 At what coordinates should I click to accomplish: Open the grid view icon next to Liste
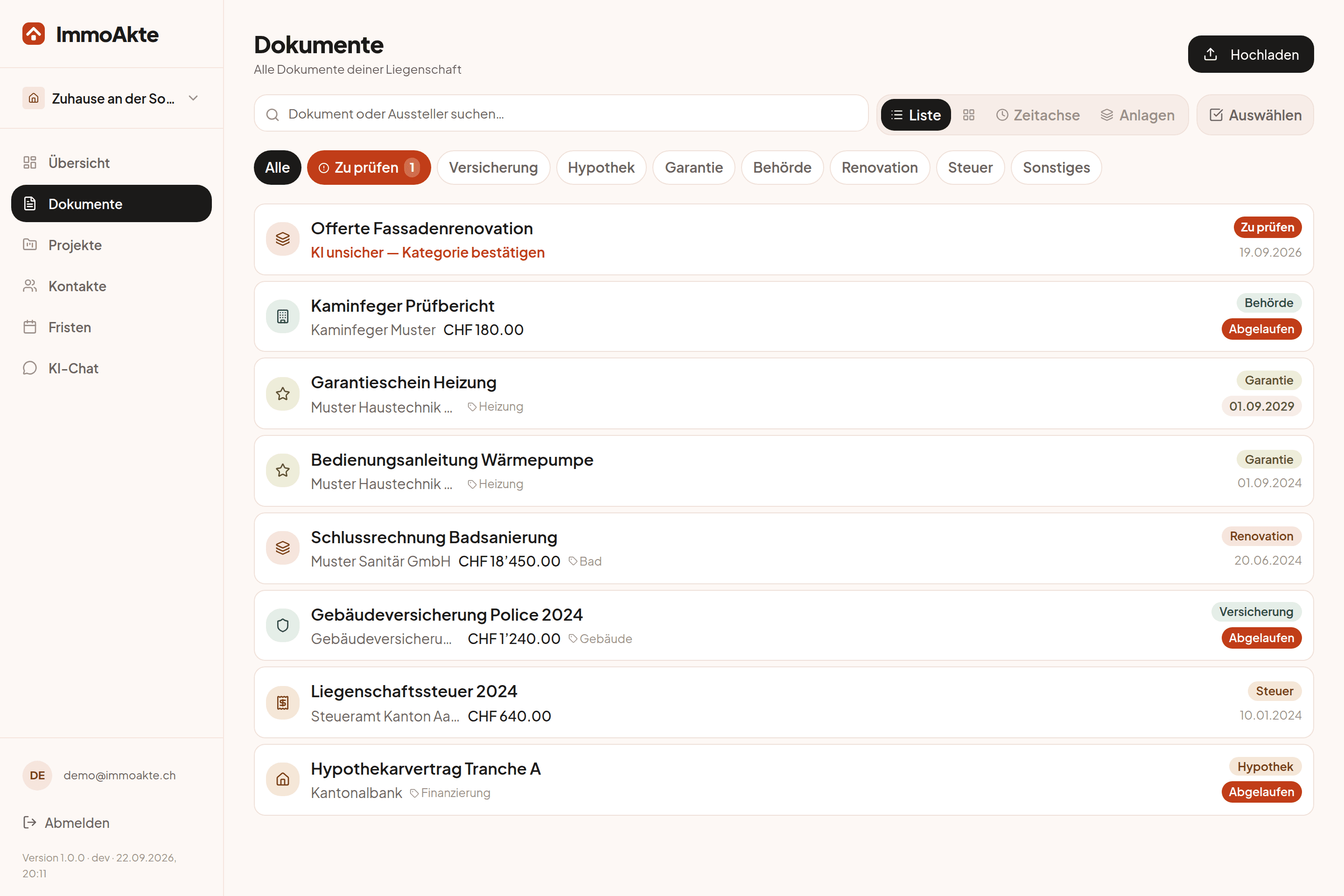tap(969, 115)
